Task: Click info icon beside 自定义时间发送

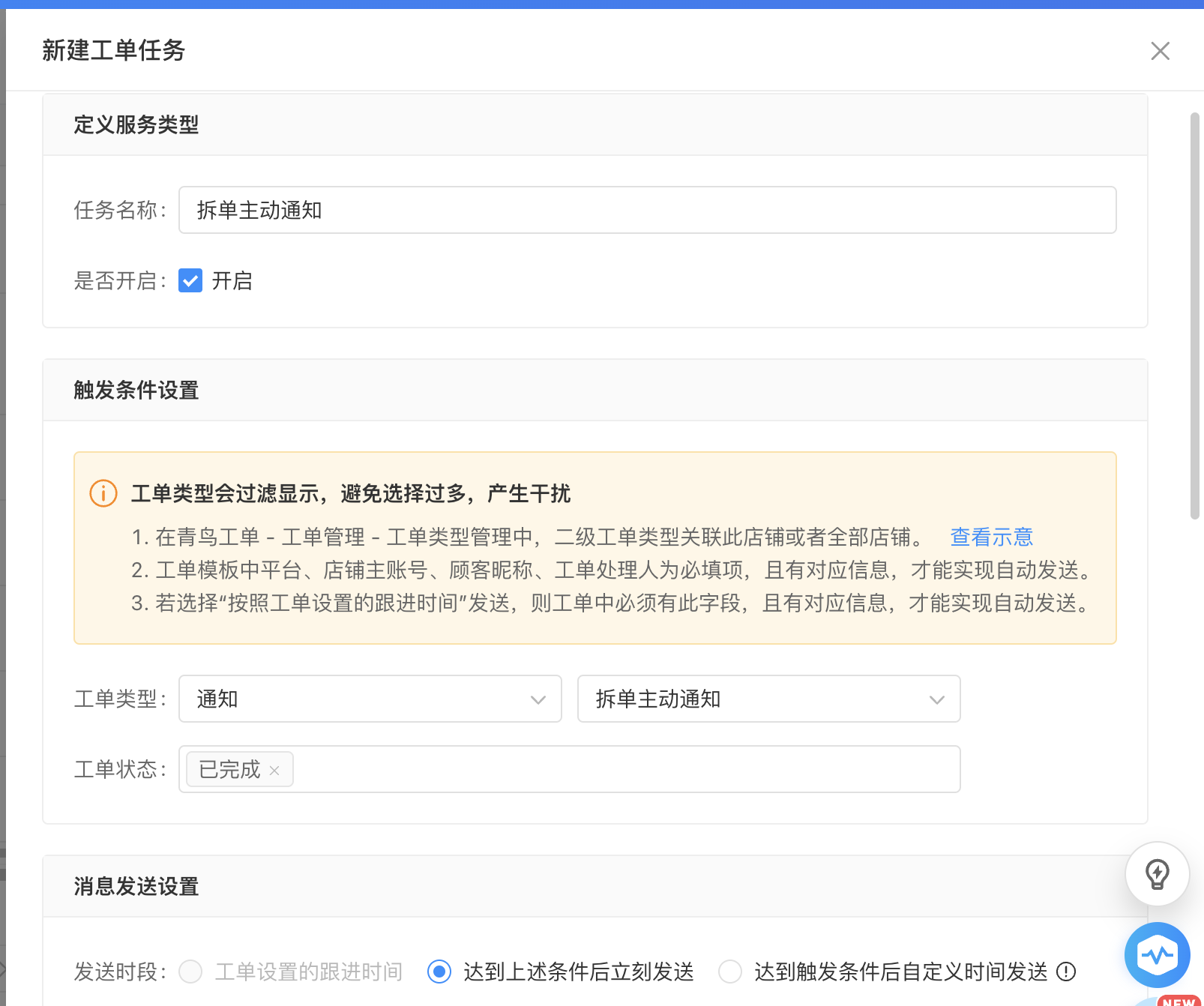Action: [x=1066, y=972]
